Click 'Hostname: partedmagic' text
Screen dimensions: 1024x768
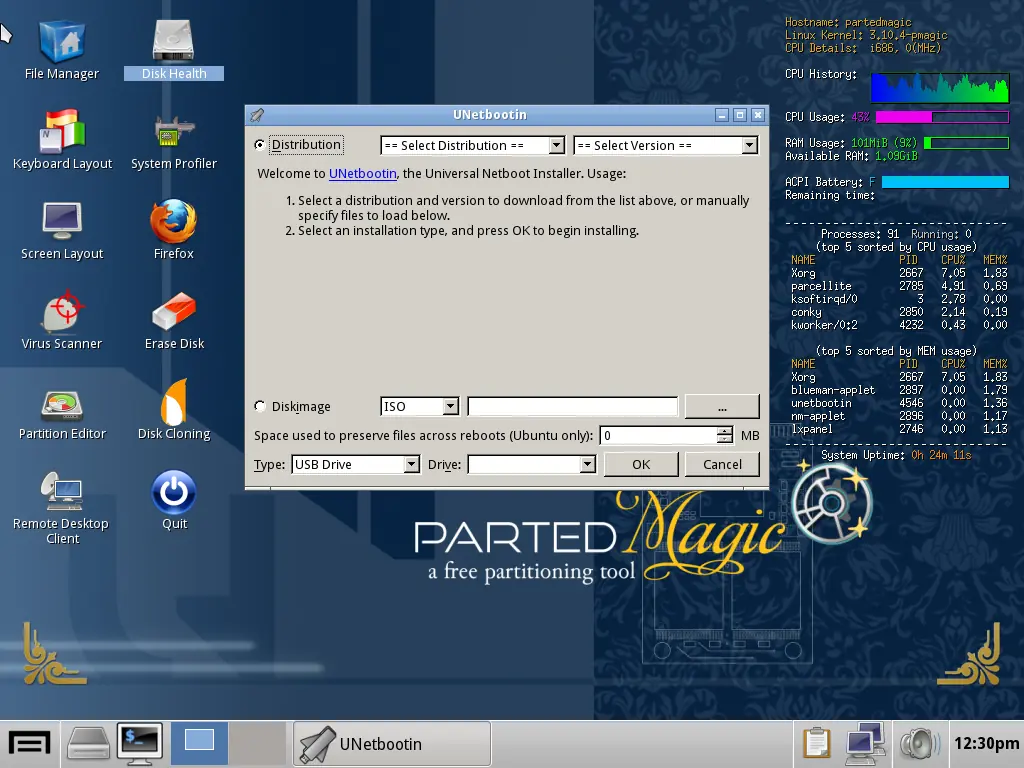(848, 22)
